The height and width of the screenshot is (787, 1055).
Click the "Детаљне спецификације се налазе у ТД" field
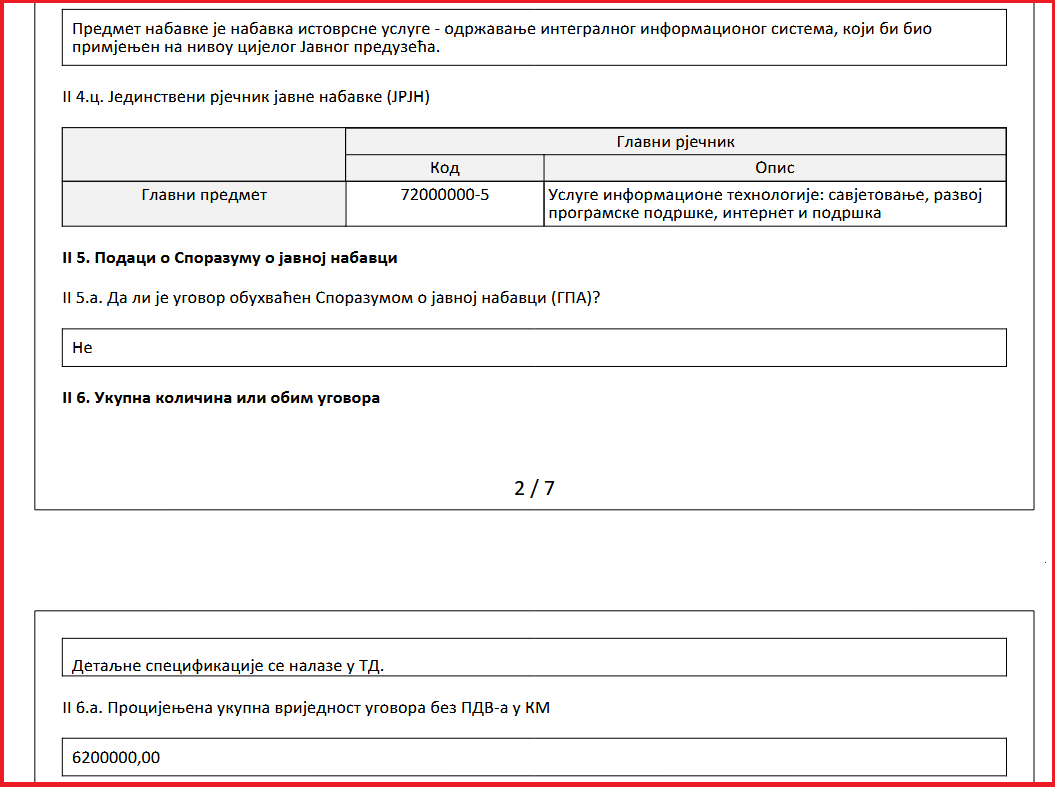534,658
